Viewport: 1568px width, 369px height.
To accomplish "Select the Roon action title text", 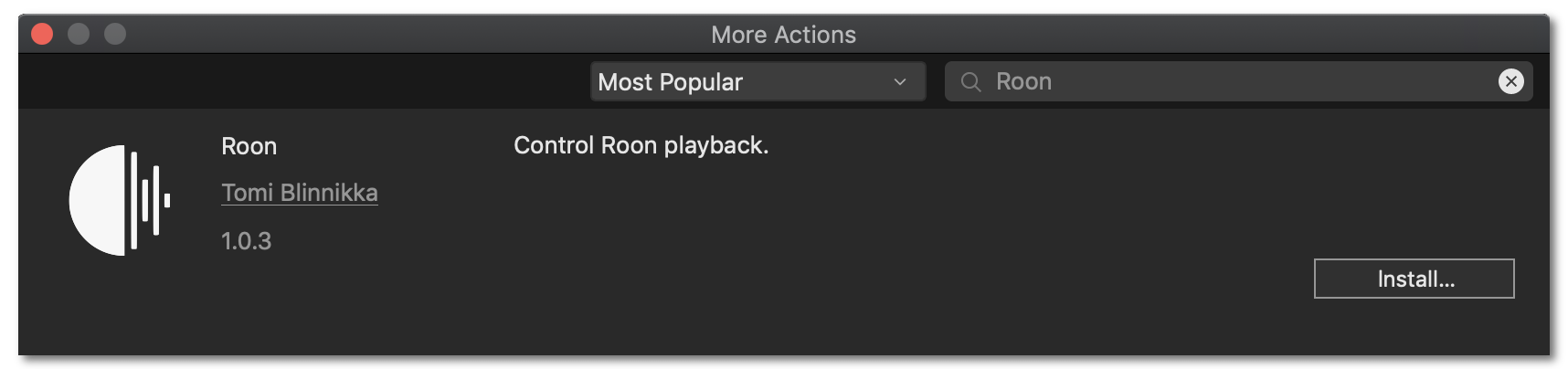I will click(249, 146).
